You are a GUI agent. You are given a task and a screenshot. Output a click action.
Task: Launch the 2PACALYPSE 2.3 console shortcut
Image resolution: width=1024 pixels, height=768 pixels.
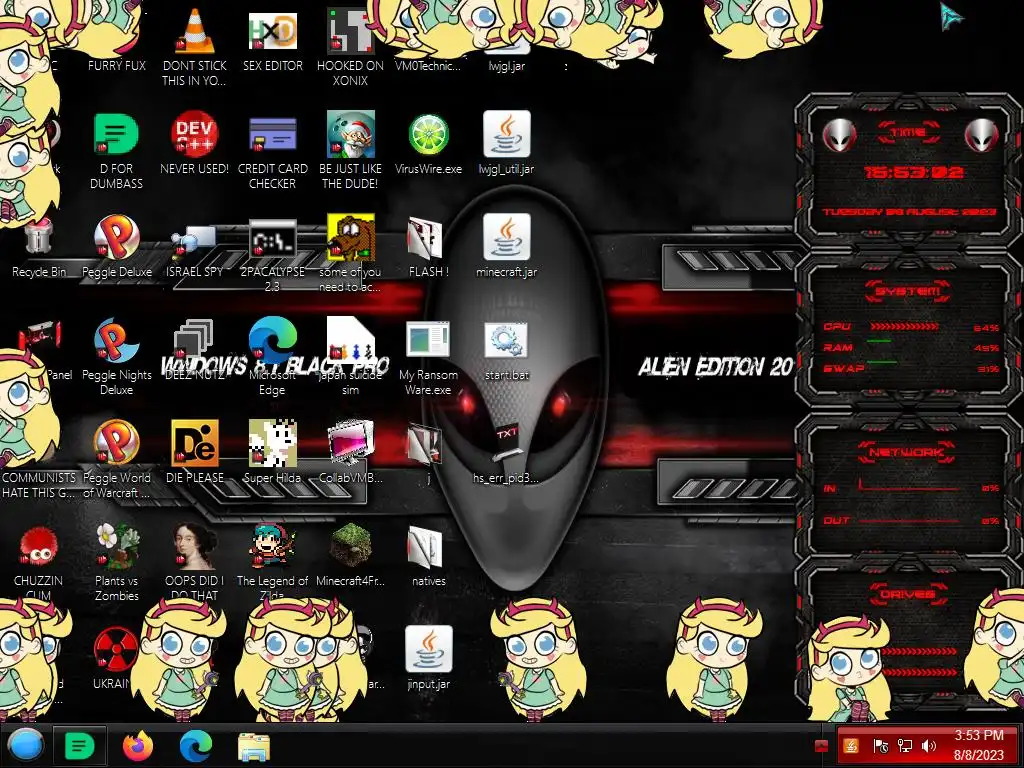[x=272, y=238]
